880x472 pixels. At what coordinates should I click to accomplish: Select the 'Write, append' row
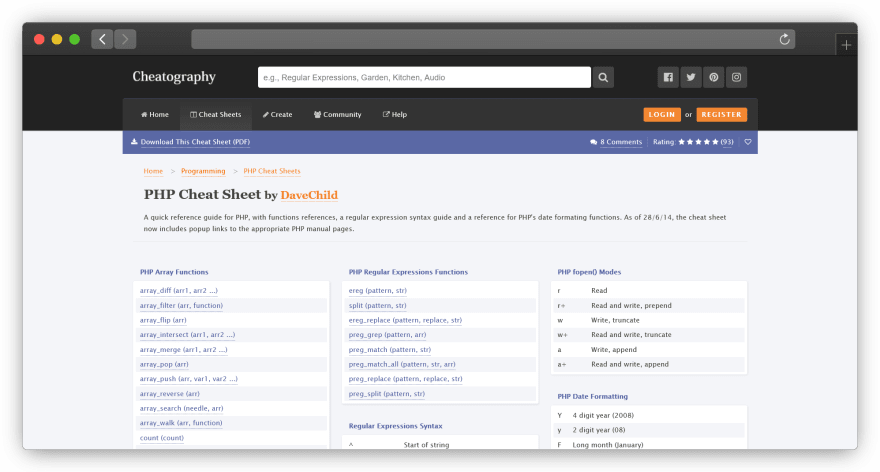click(649, 350)
